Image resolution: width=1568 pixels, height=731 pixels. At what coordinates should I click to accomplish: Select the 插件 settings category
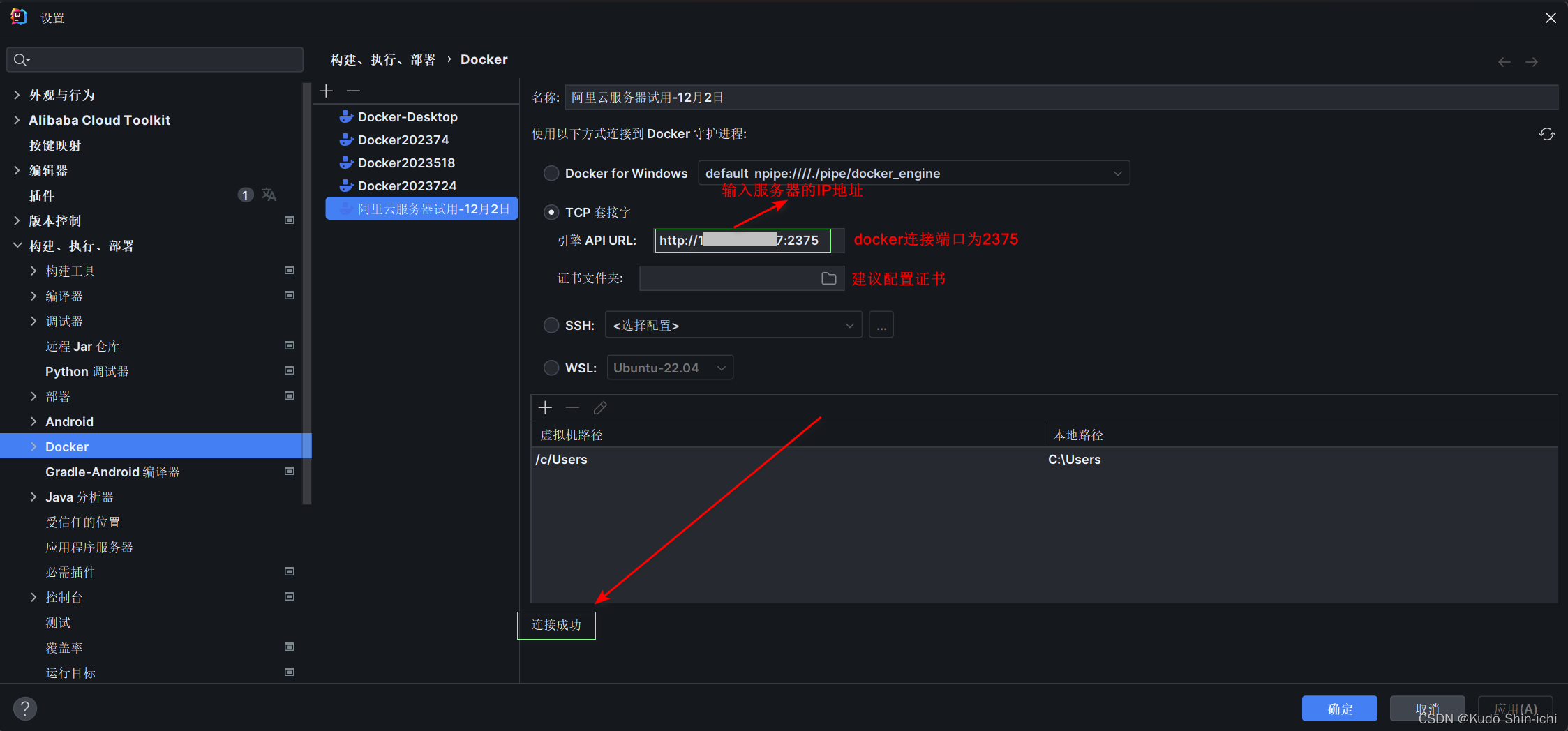tap(42, 196)
